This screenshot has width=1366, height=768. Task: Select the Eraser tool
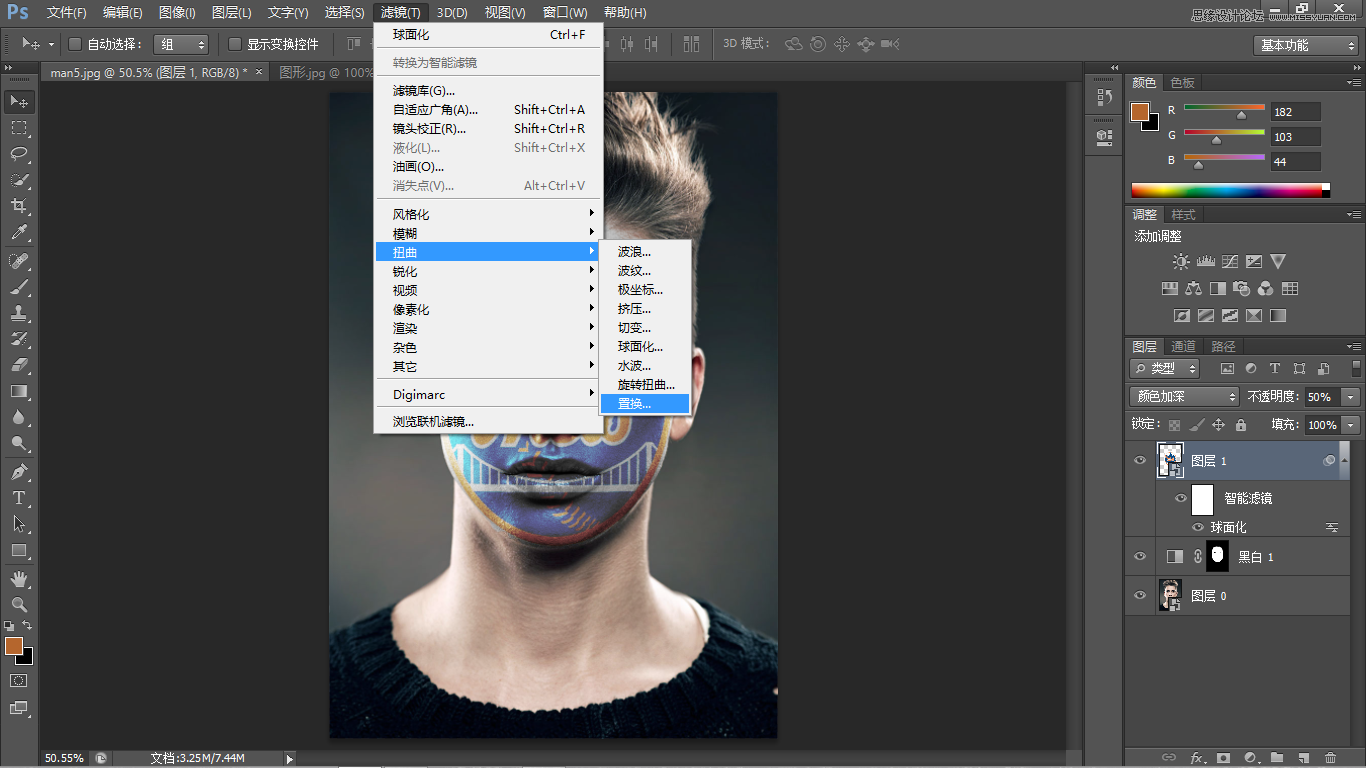[19, 365]
